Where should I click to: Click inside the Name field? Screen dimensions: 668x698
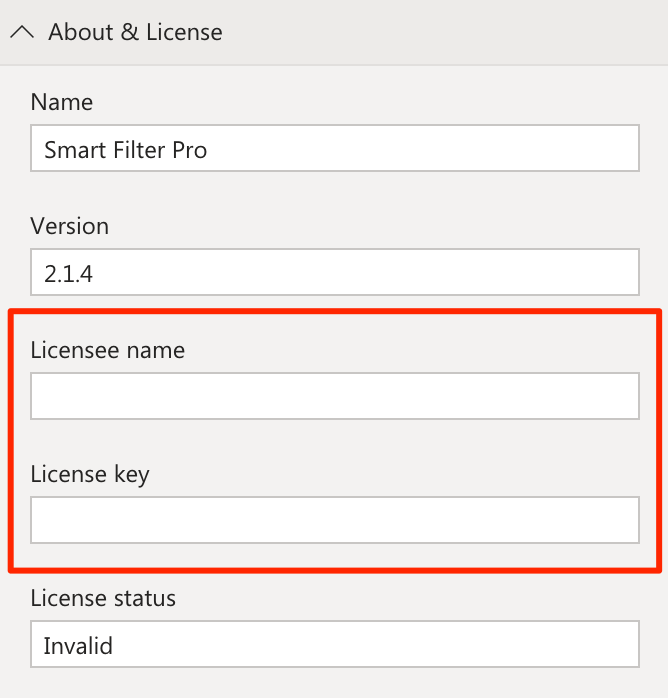(x=335, y=148)
